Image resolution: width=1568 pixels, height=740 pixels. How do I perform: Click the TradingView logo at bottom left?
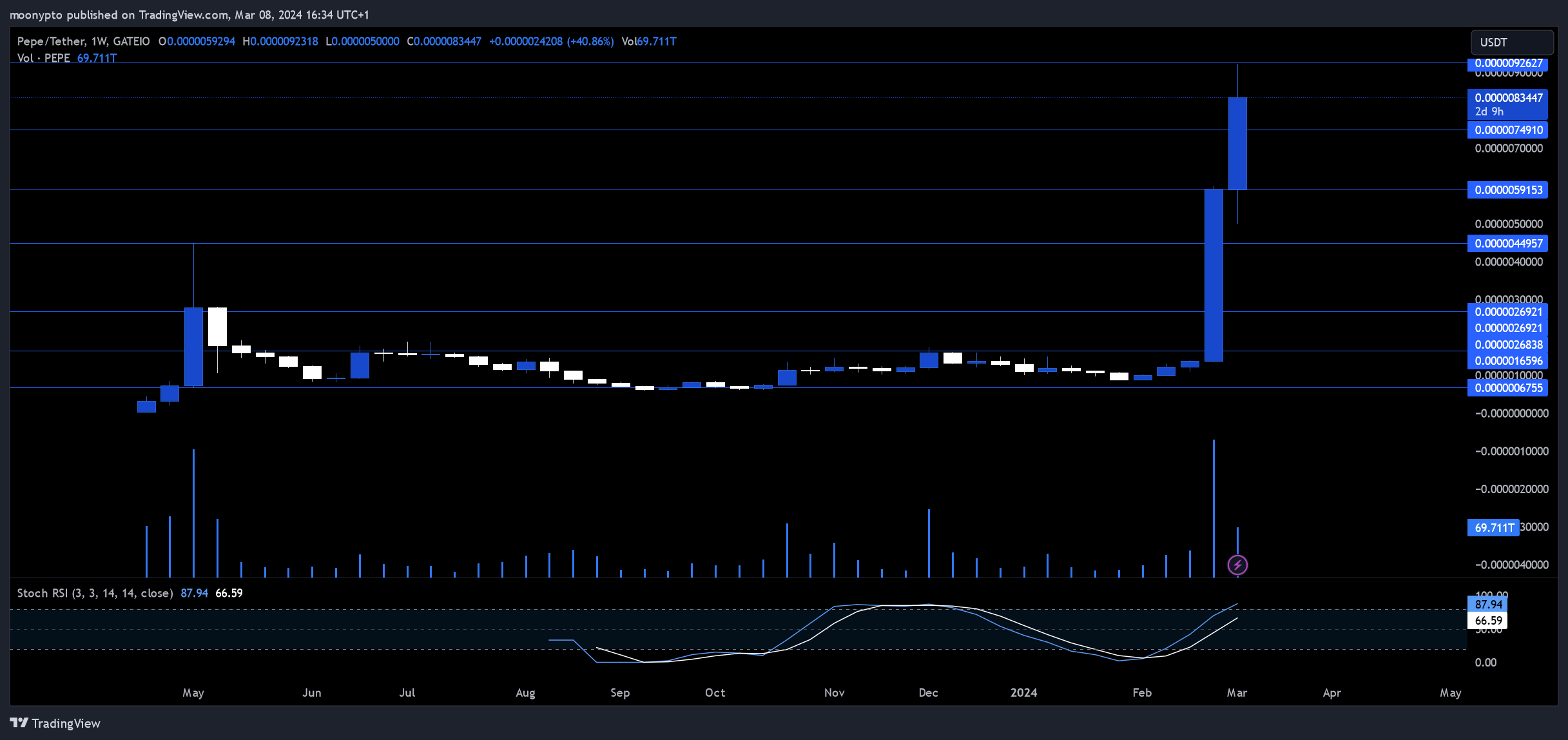tap(55, 723)
